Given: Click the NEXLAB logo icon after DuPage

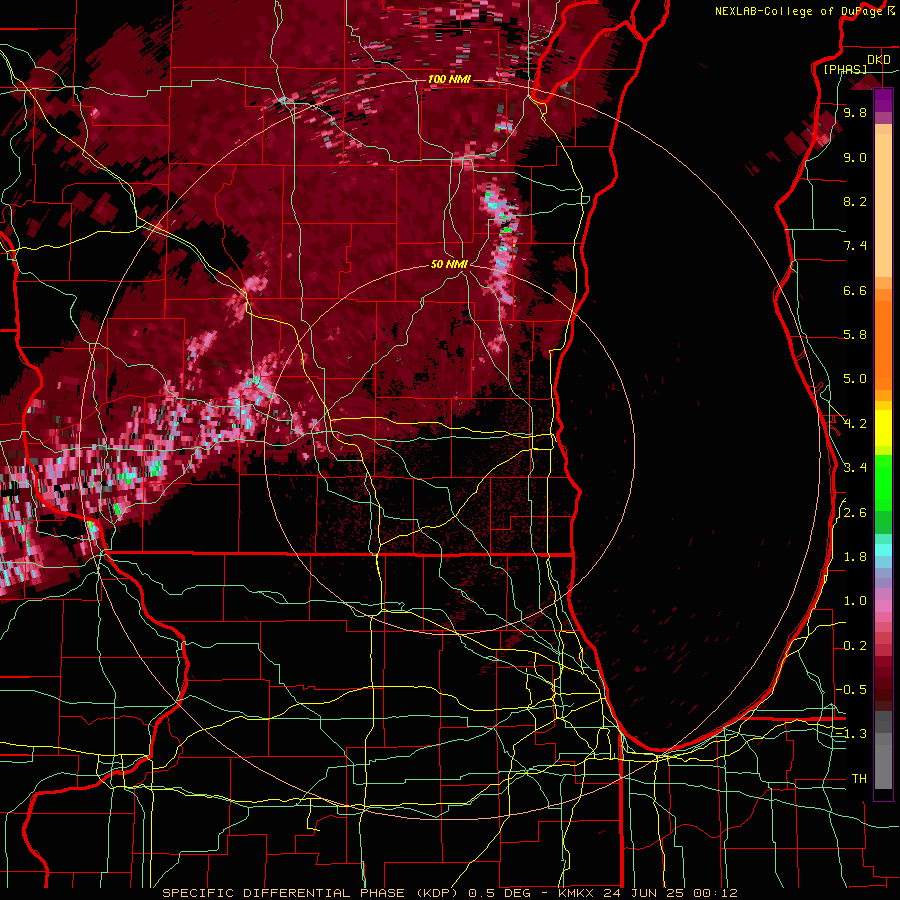Looking at the screenshot, I should click(x=891, y=11).
